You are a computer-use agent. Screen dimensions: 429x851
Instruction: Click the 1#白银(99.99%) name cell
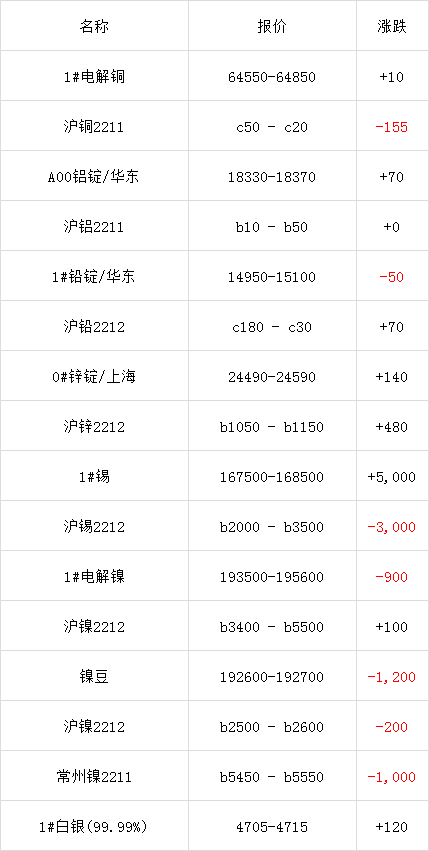click(94, 827)
